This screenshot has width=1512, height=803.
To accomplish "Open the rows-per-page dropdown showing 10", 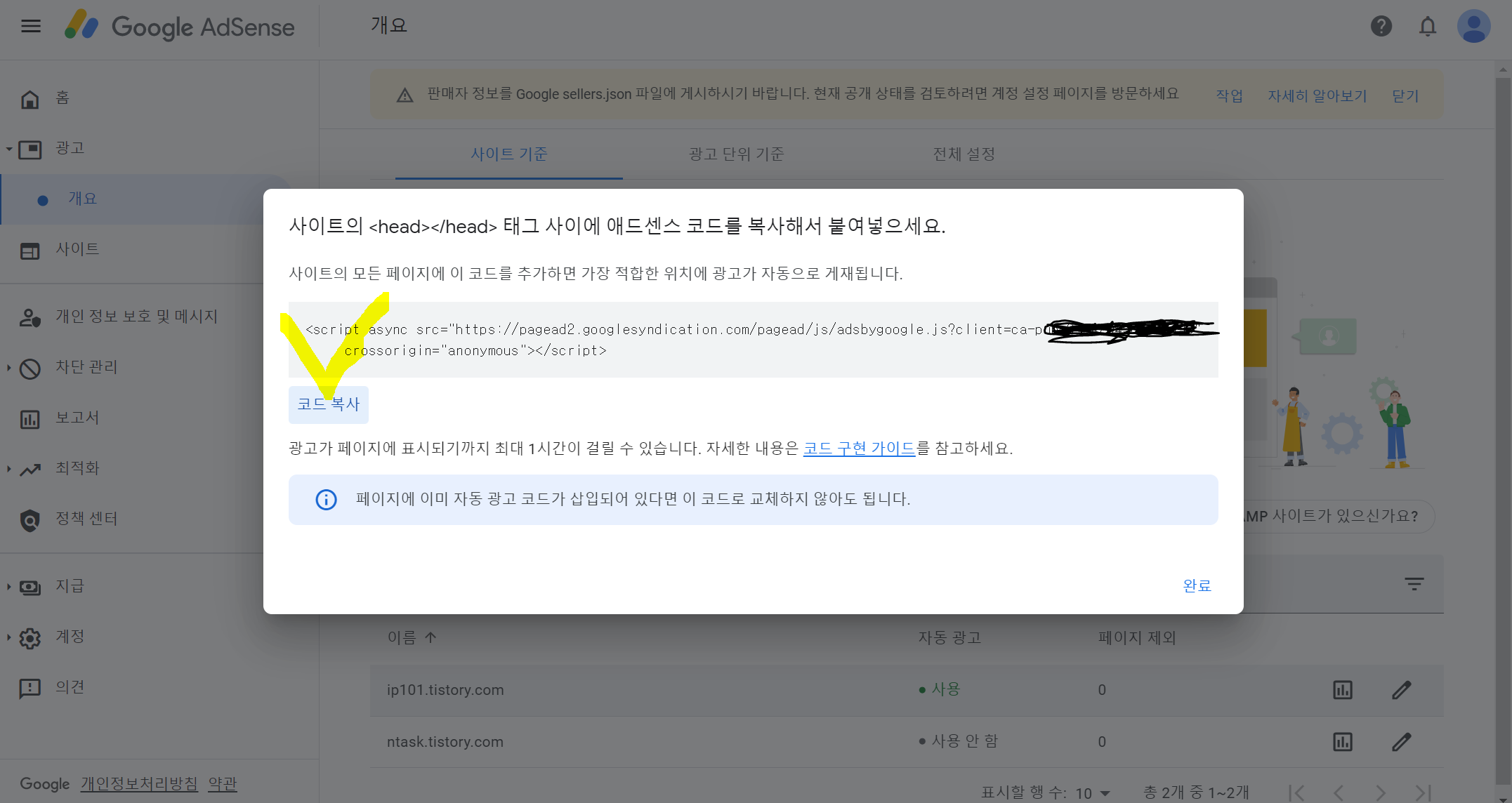I will pyautogui.click(x=1093, y=793).
